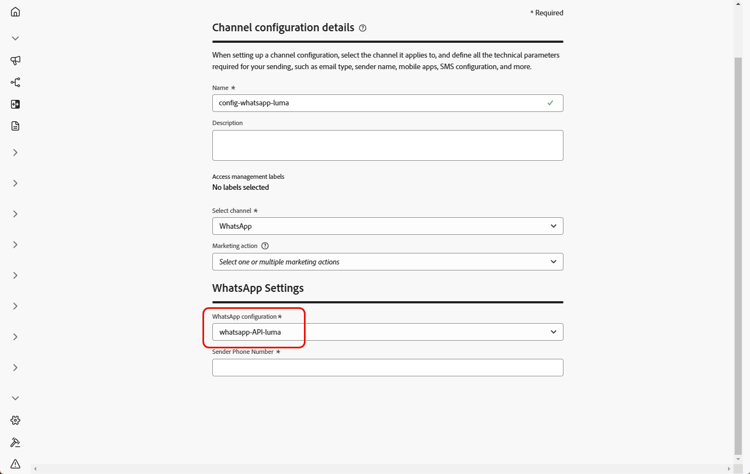Click the Name field containing config-whatsapp-luma
Screen dimensions: 750x474
tap(387, 103)
